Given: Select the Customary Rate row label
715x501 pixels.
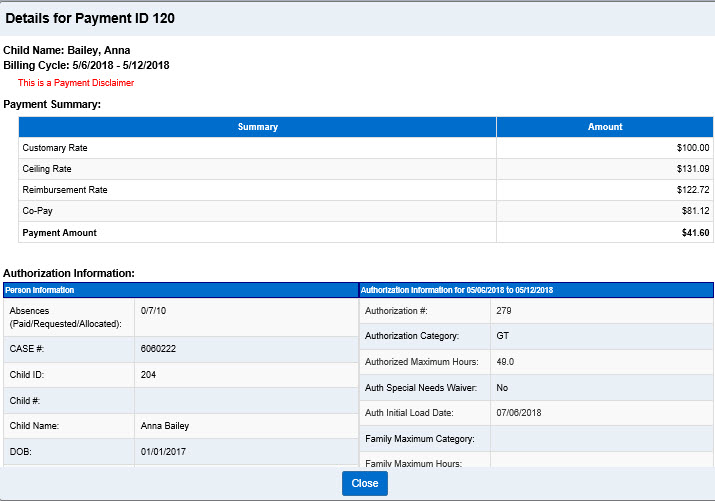Looking at the screenshot, I should 55,148.
